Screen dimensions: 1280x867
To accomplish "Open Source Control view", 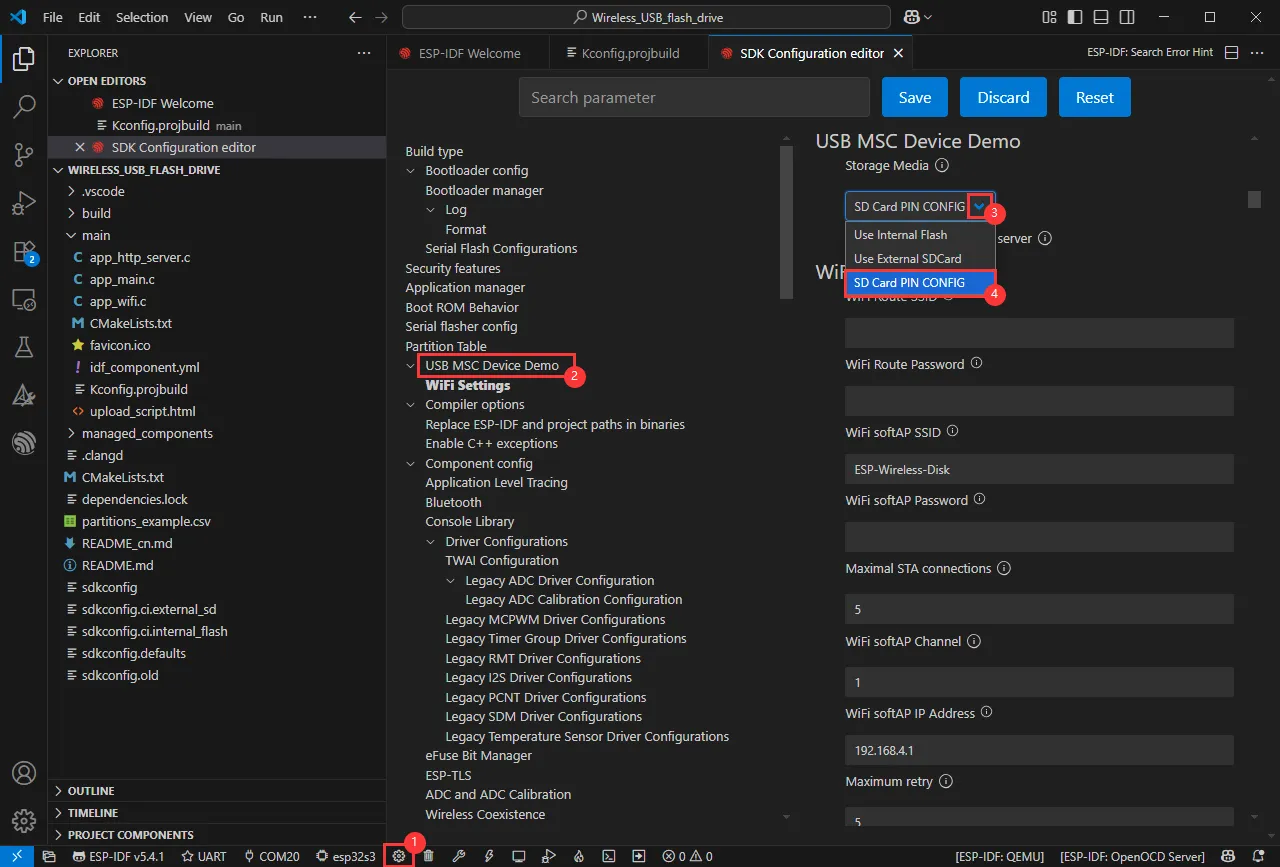I will (x=24, y=154).
